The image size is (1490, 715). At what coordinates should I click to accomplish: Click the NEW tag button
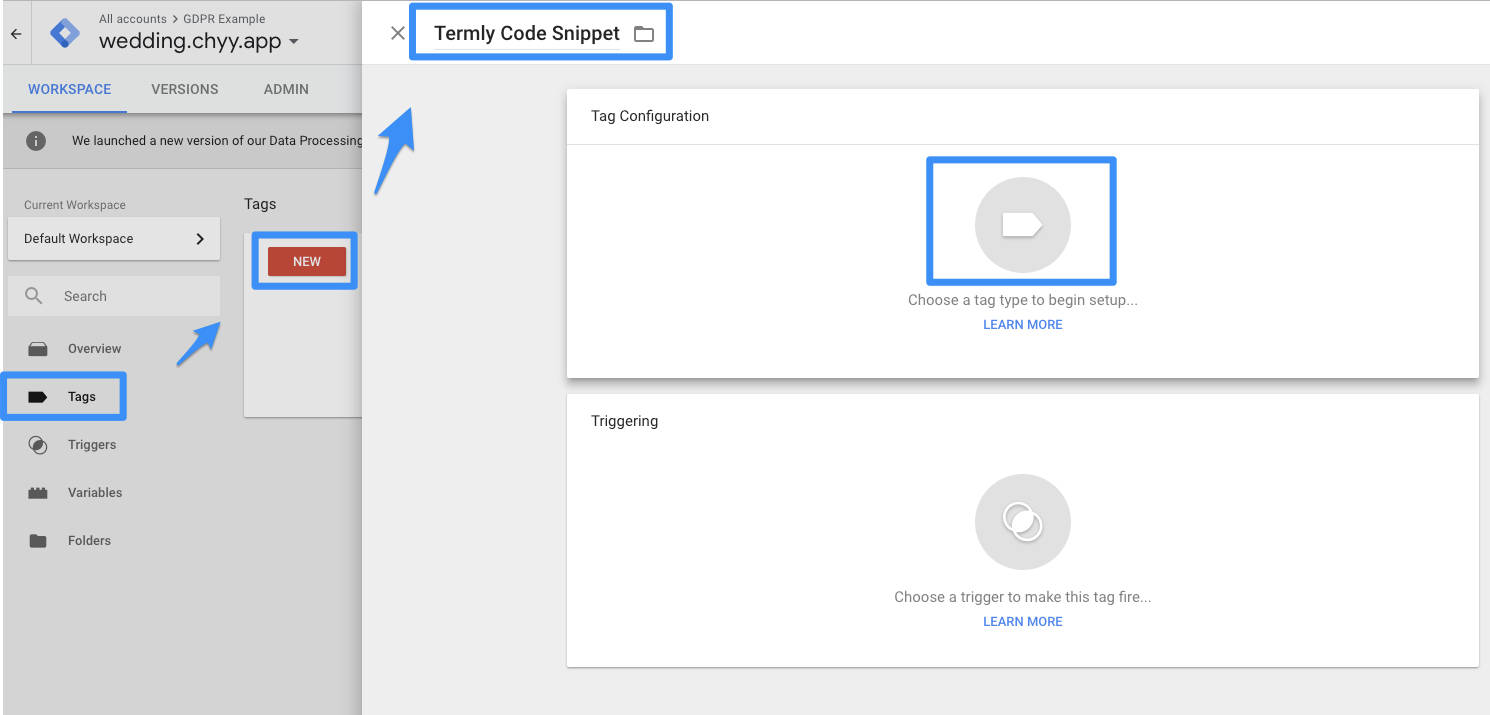click(304, 261)
